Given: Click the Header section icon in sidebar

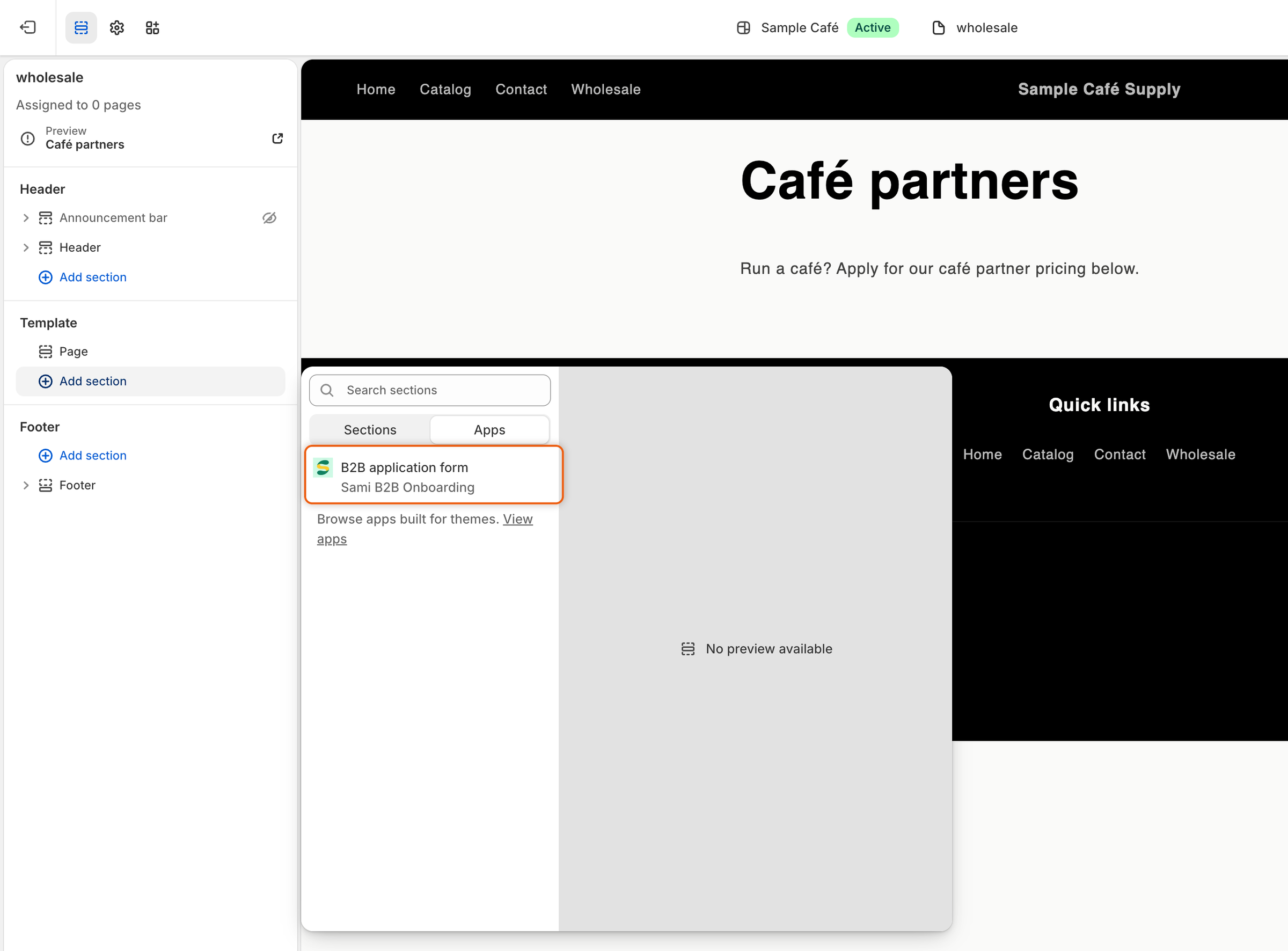Looking at the screenshot, I should click(46, 247).
